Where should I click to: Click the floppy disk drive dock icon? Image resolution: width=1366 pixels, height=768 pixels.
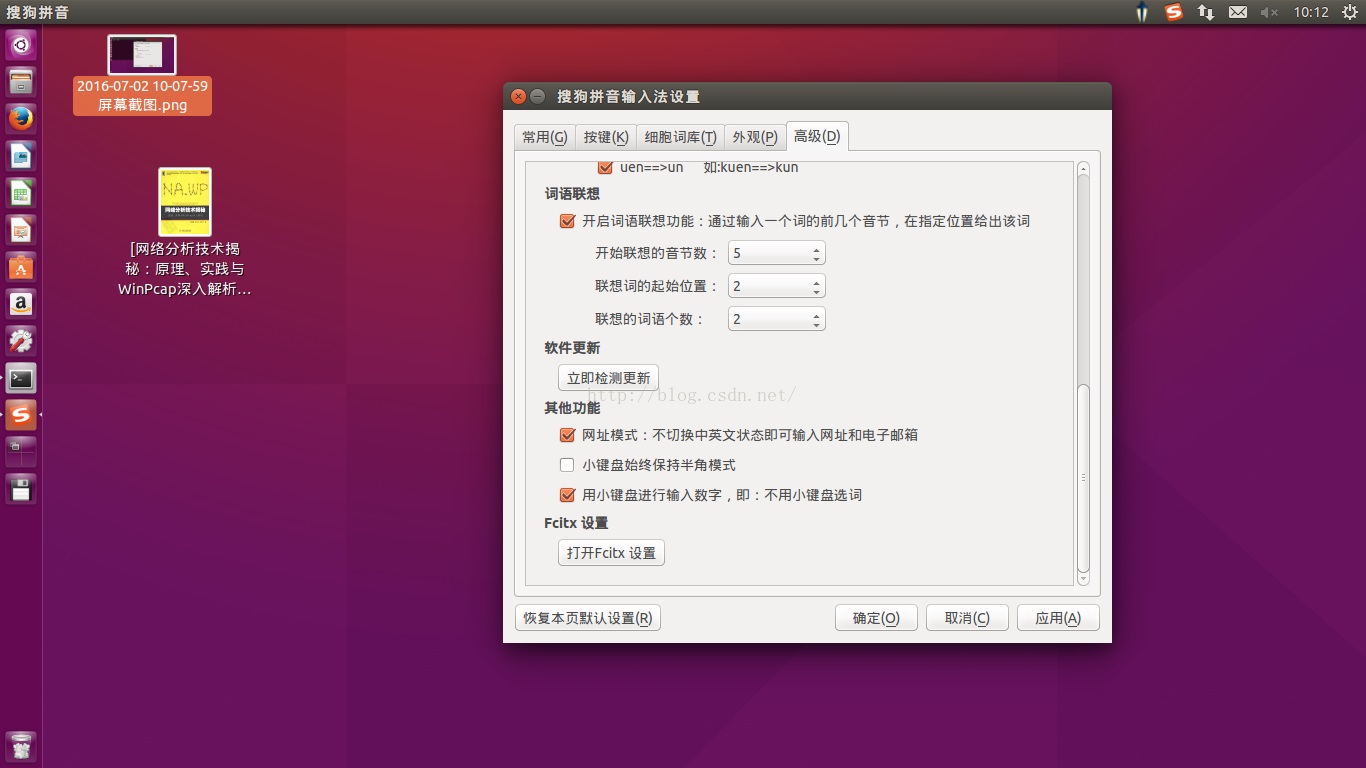coord(21,488)
